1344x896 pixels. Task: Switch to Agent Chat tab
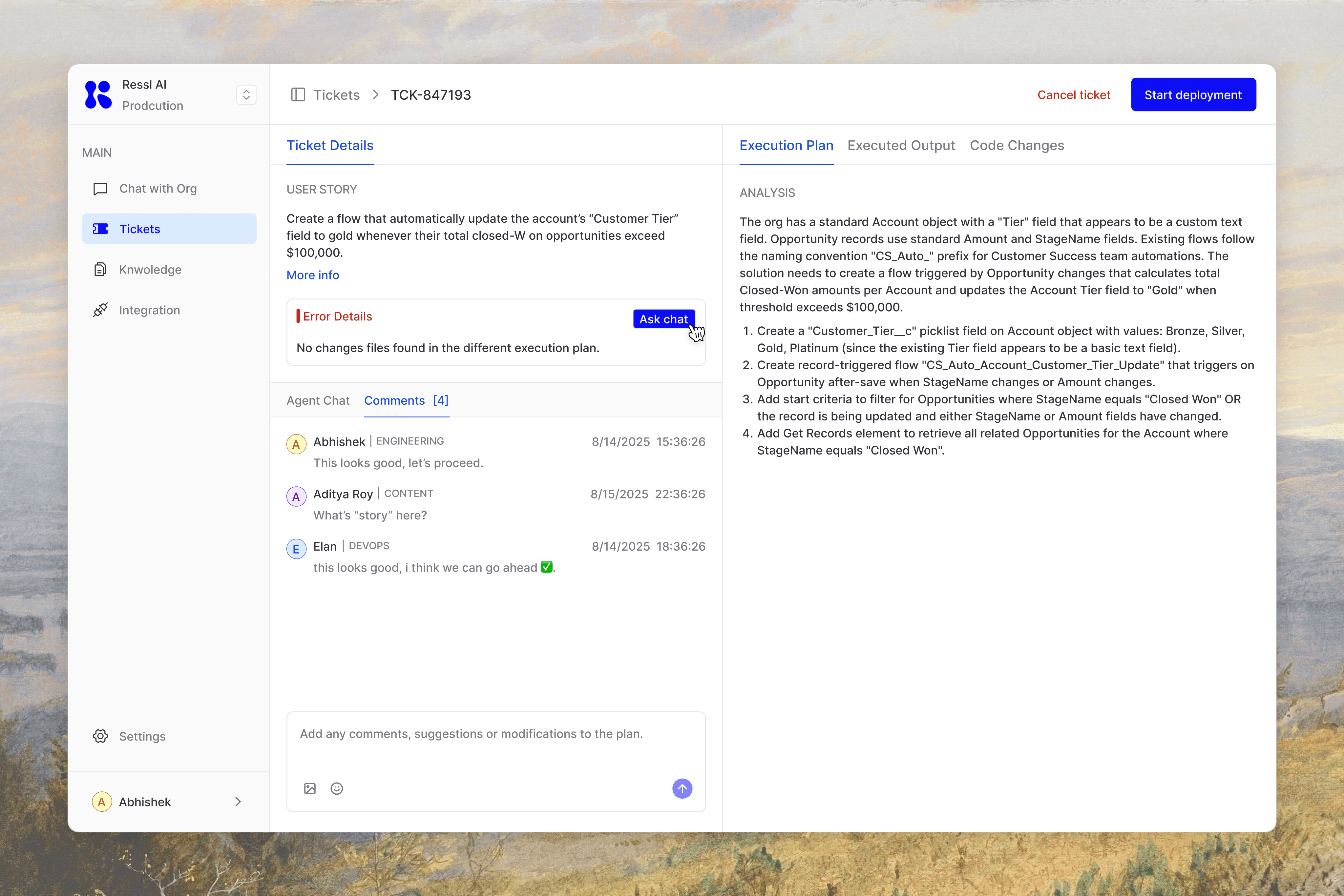[318, 400]
